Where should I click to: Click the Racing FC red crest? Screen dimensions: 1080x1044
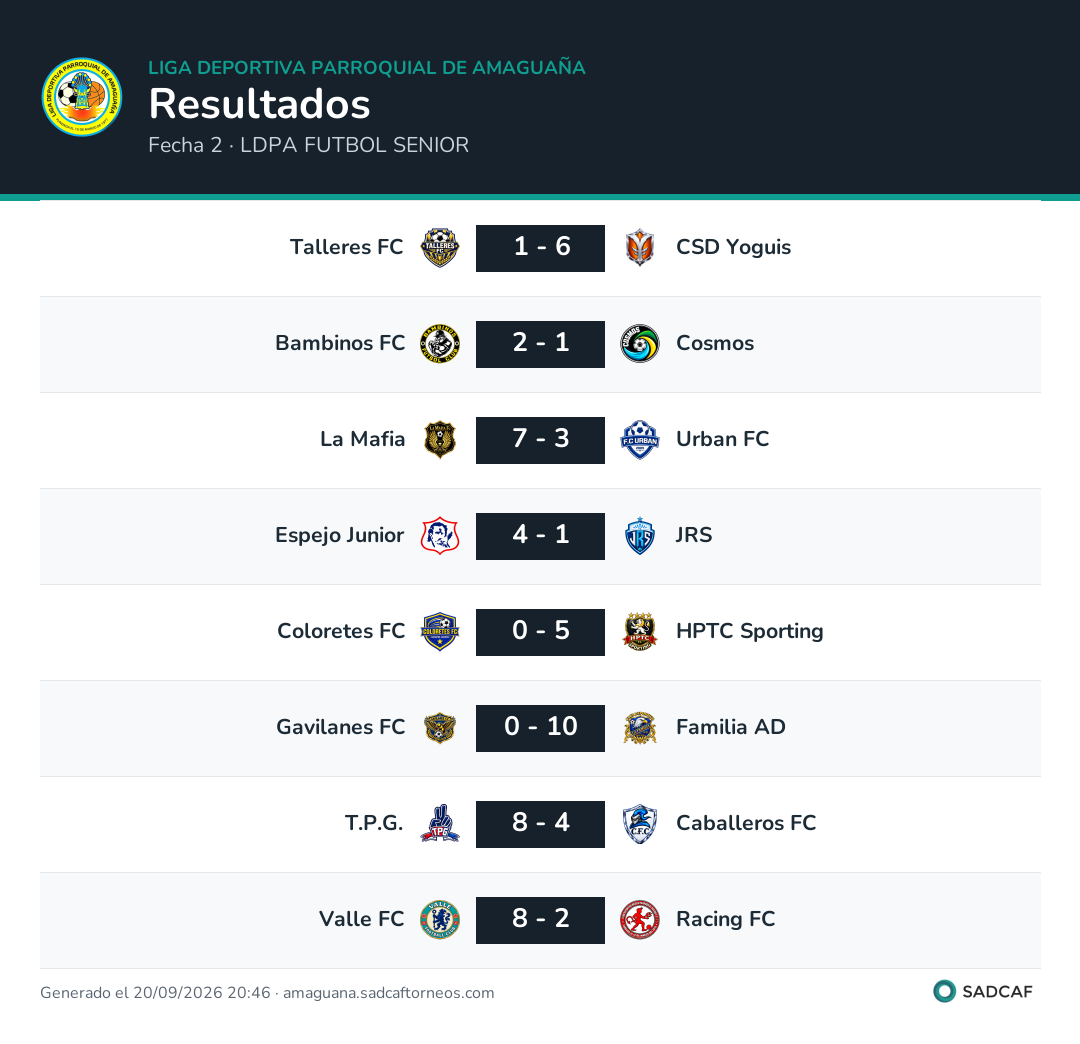640,919
